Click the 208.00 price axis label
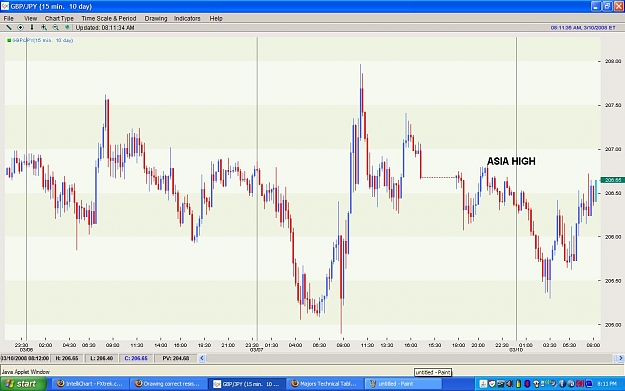625x391 pixels. pos(613,61)
